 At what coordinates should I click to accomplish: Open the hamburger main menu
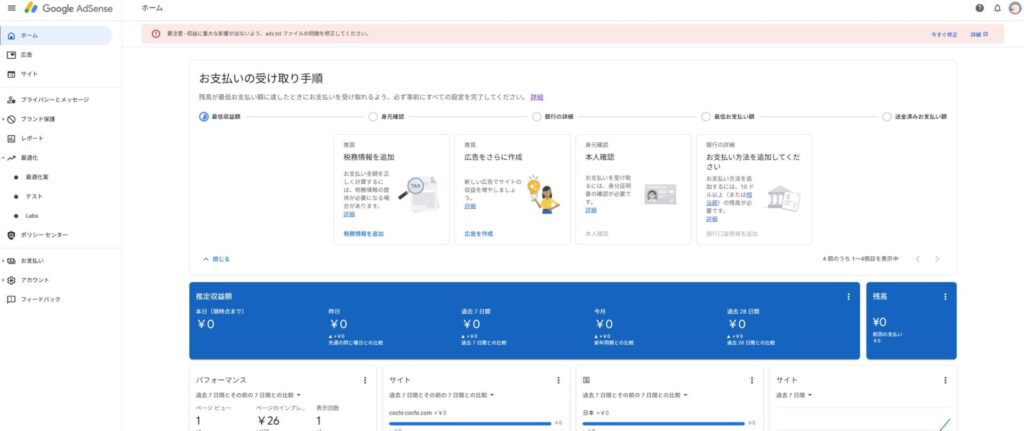[x=11, y=8]
